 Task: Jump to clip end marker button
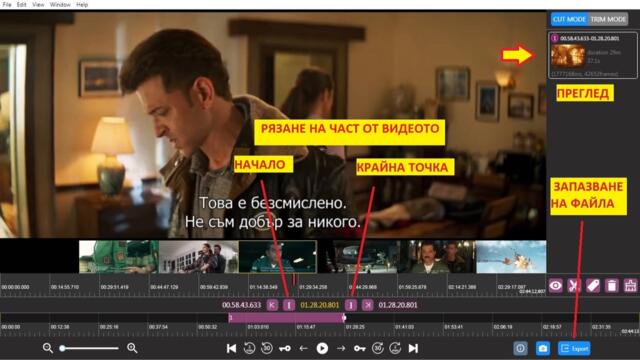point(368,305)
